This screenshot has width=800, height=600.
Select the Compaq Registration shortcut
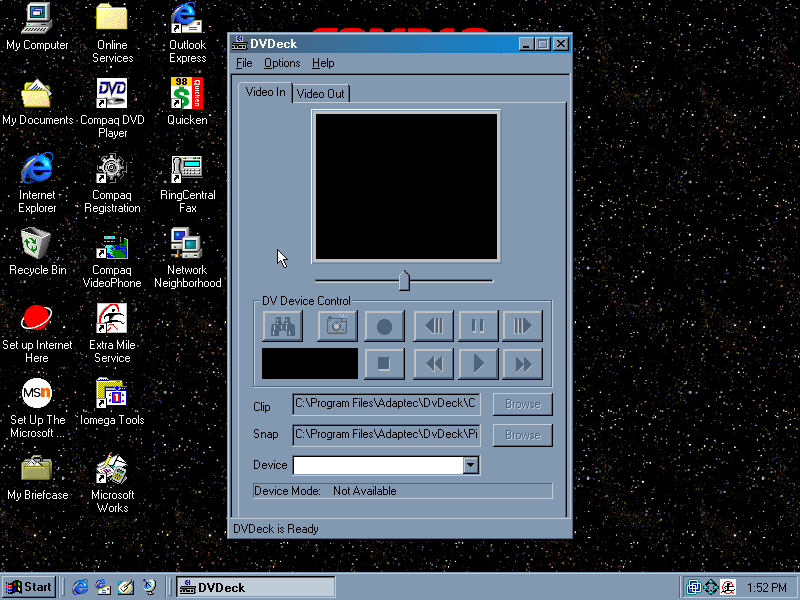(x=112, y=183)
